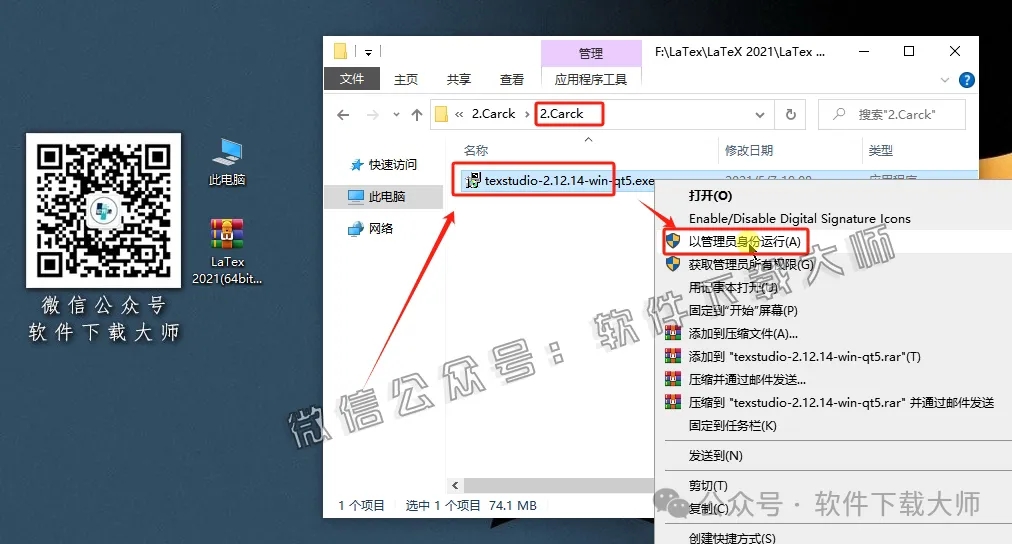Screen dimensions: 1012x544
Task: Click the 管理 contextual tab header
Action: tap(591, 54)
